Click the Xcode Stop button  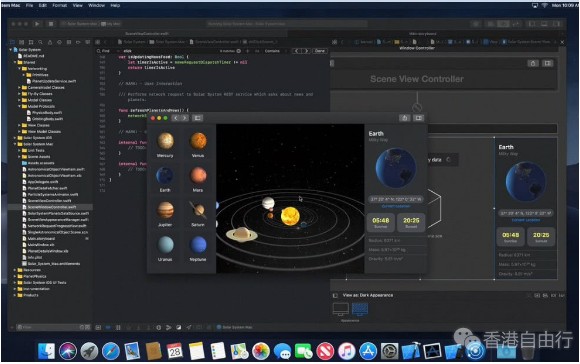51,24
